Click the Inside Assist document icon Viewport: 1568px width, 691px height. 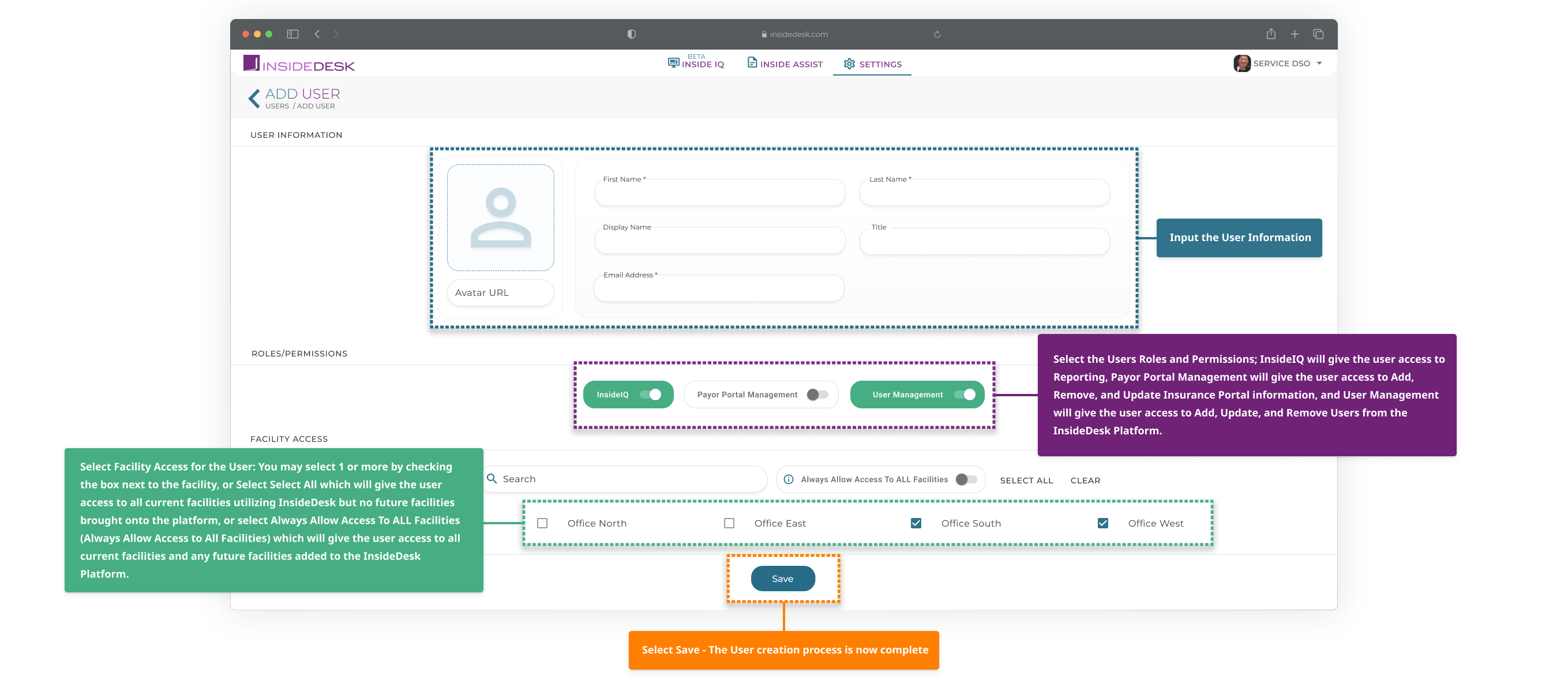pyautogui.click(x=752, y=63)
